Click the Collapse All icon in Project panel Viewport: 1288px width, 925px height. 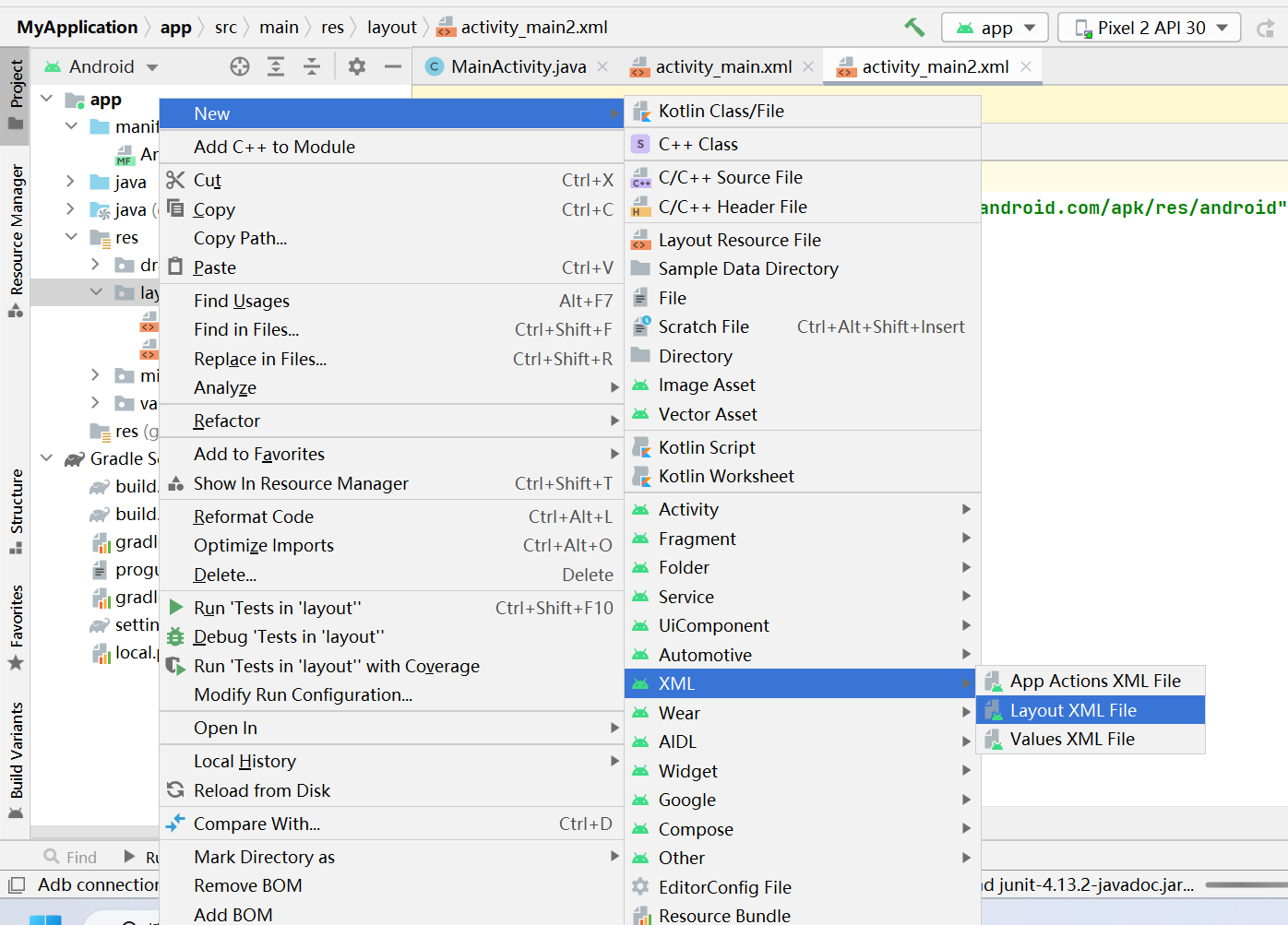pos(312,66)
